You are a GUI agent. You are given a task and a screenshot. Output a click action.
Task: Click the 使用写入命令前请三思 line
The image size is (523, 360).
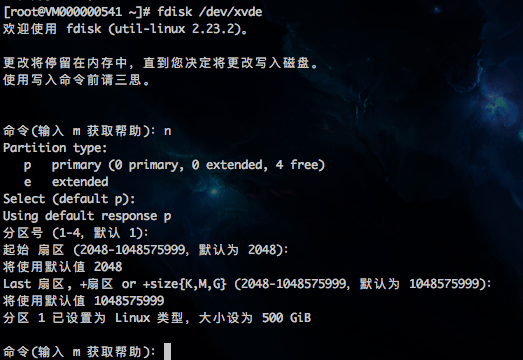tap(77, 80)
